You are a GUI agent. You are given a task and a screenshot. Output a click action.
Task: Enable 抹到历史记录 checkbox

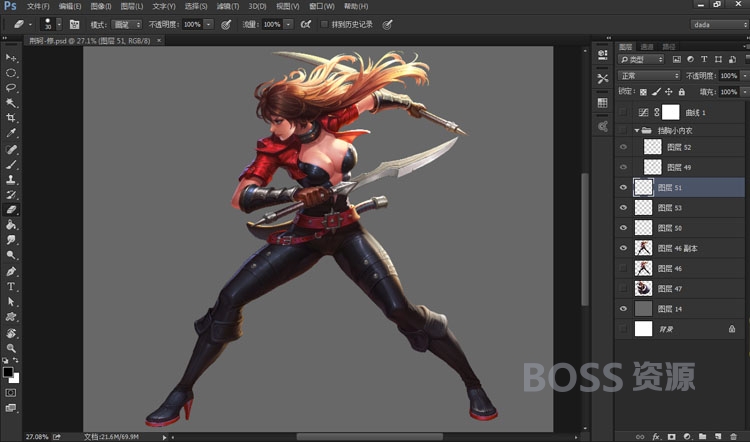coord(324,24)
